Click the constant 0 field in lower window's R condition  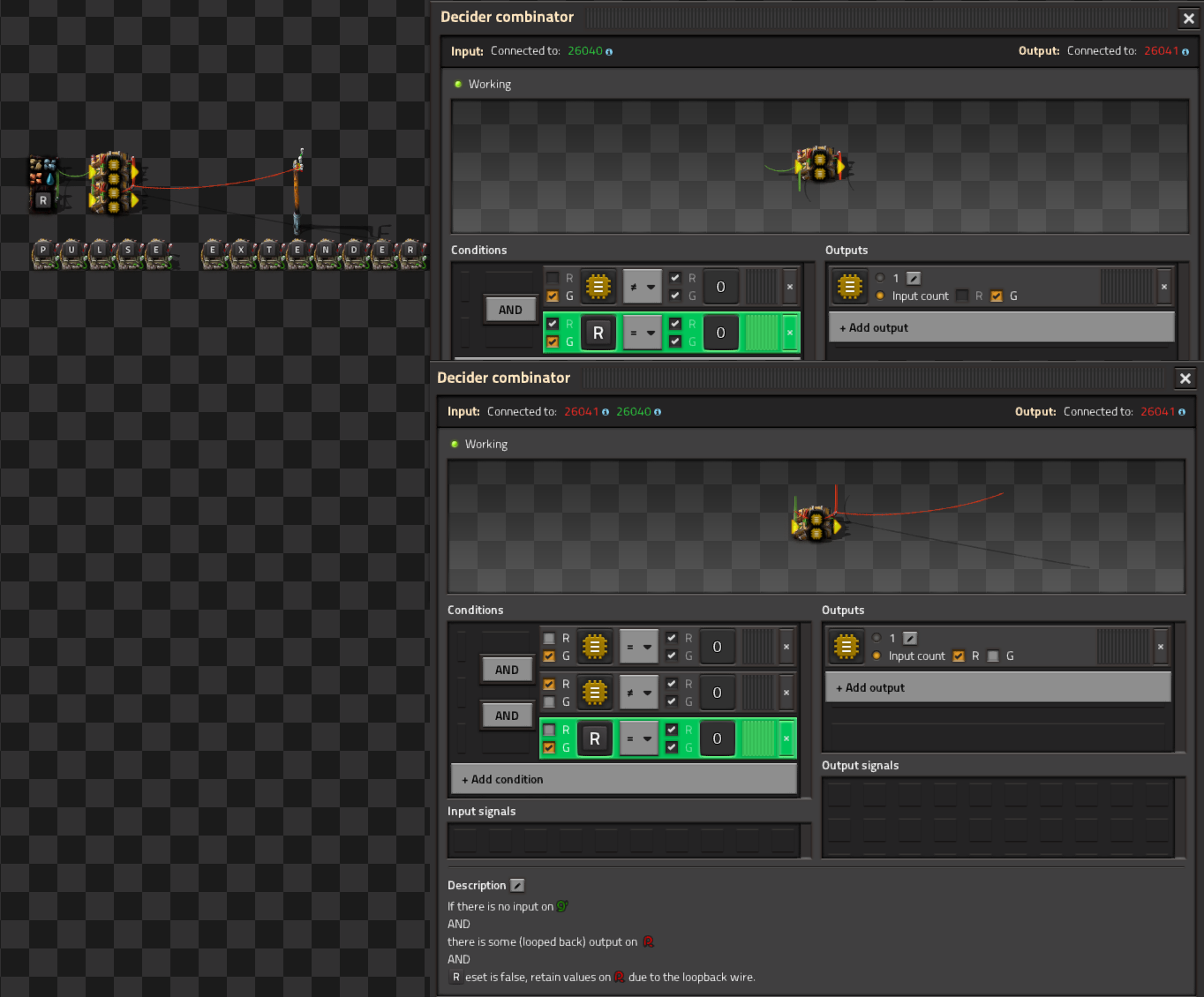pos(717,738)
